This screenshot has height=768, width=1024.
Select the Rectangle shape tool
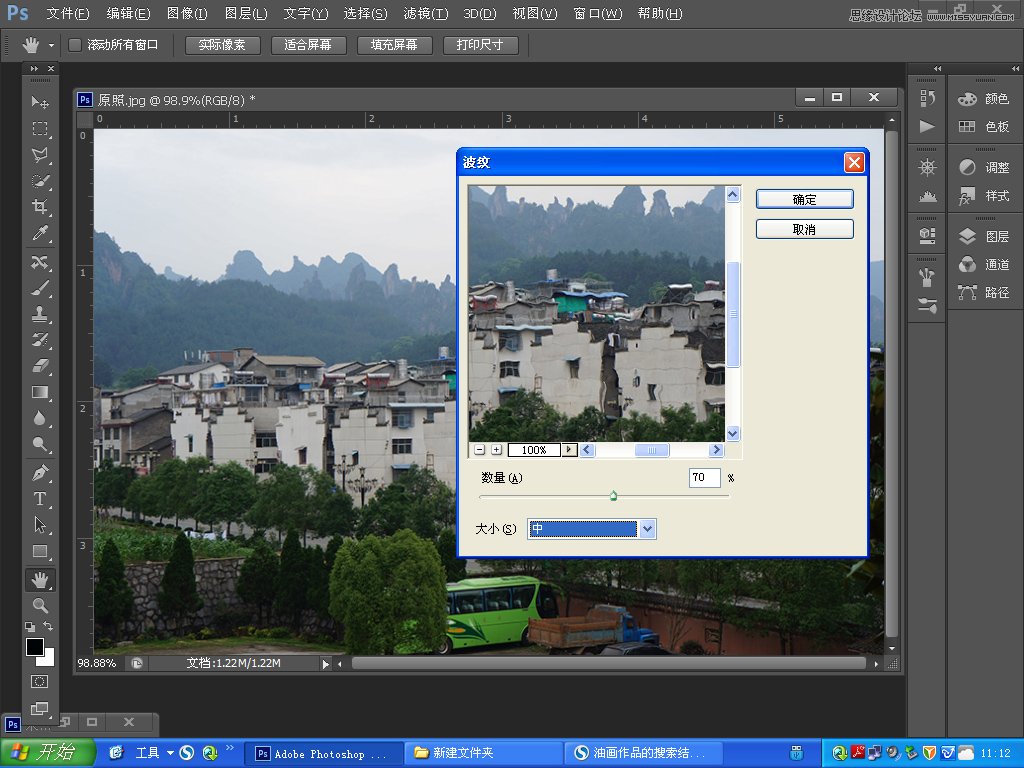tap(40, 552)
